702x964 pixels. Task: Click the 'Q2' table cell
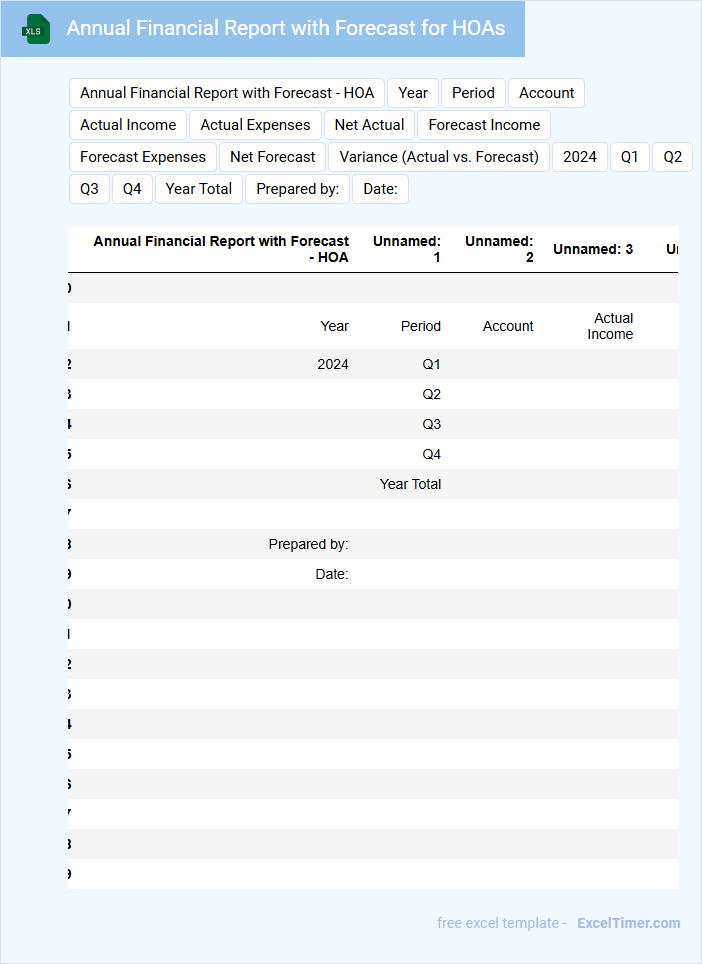point(431,395)
